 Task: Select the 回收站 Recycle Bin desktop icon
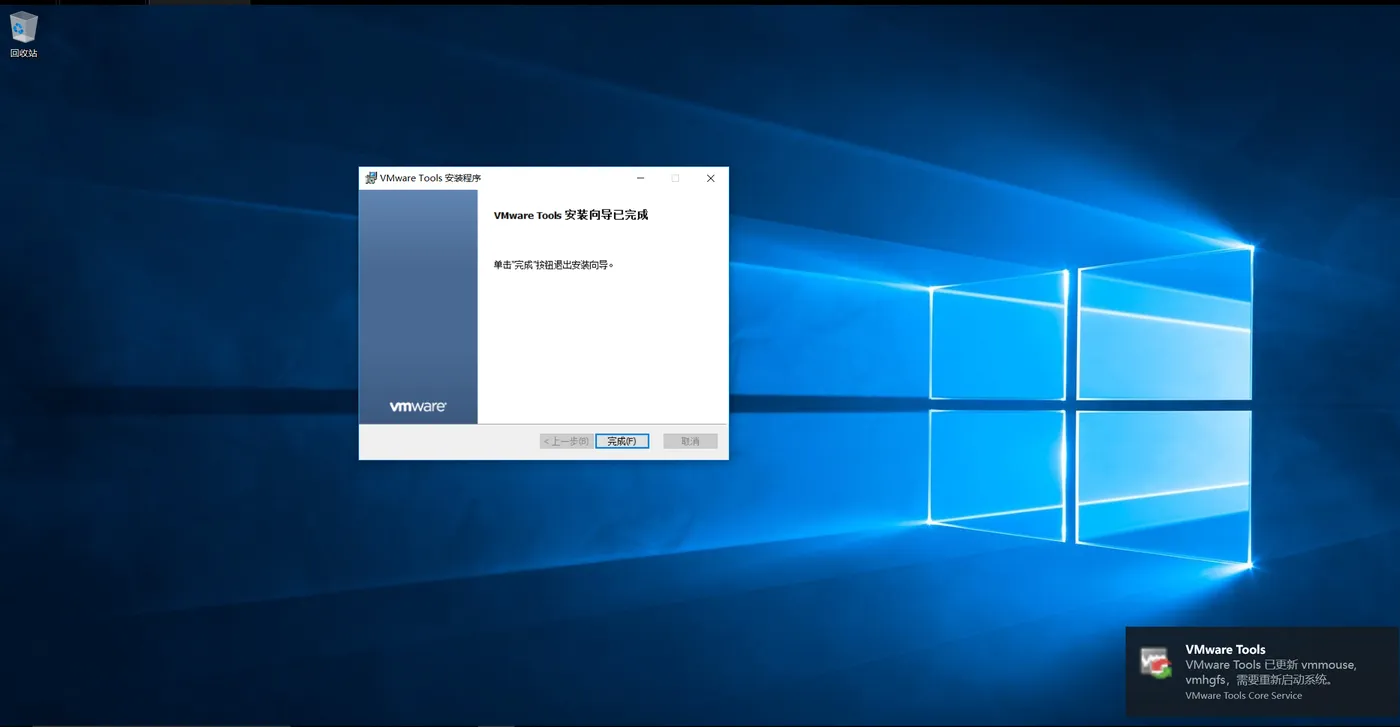pyautogui.click(x=24, y=34)
